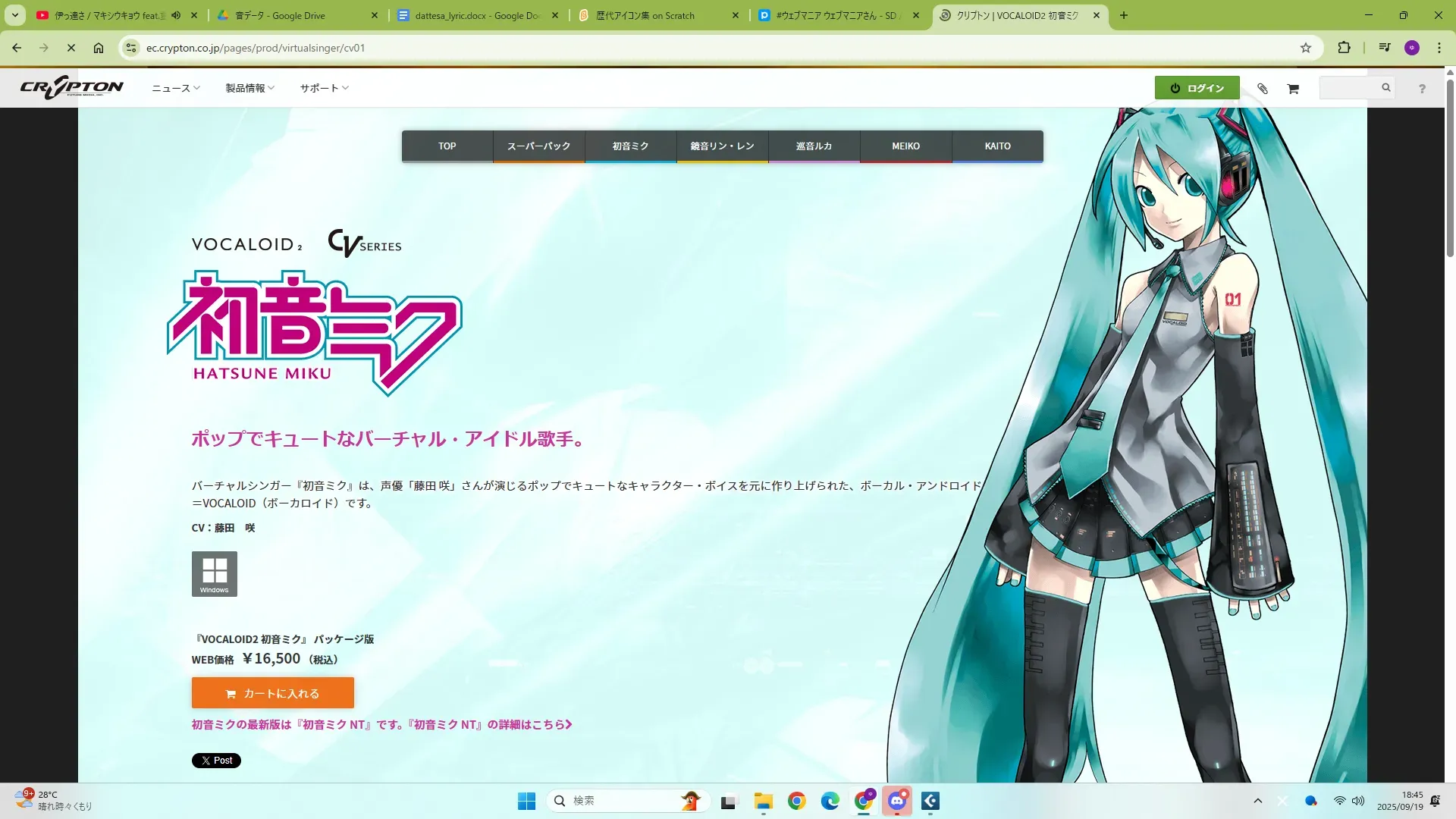The image size is (1456, 819).
Task: Click the X Post share button
Action: tap(216, 761)
